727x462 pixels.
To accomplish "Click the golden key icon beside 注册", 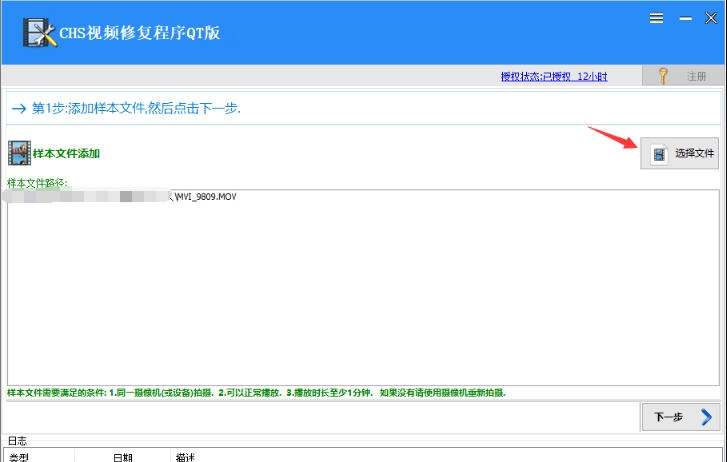I will coord(663,76).
